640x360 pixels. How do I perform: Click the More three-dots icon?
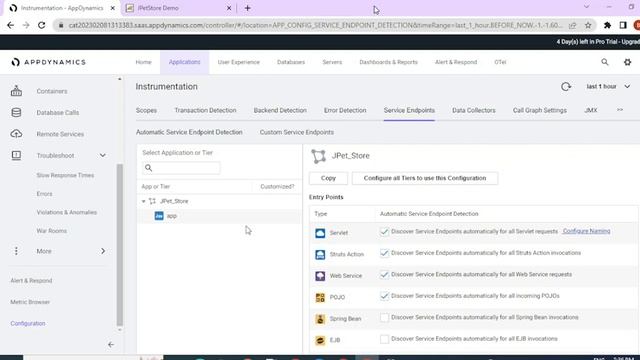coord(16,251)
